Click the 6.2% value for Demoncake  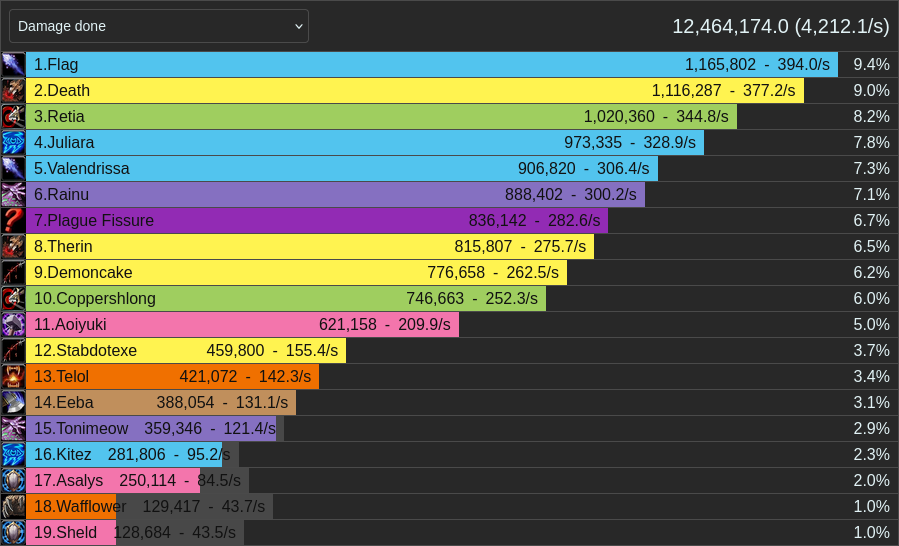coord(871,272)
